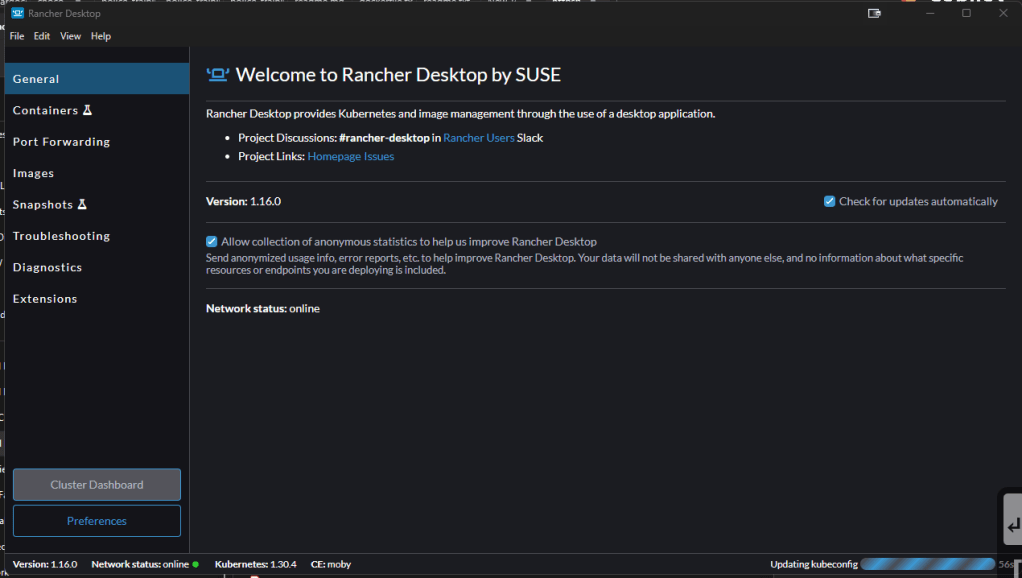Open the Issues project link
This screenshot has width=1022, height=578.
pyautogui.click(x=379, y=156)
